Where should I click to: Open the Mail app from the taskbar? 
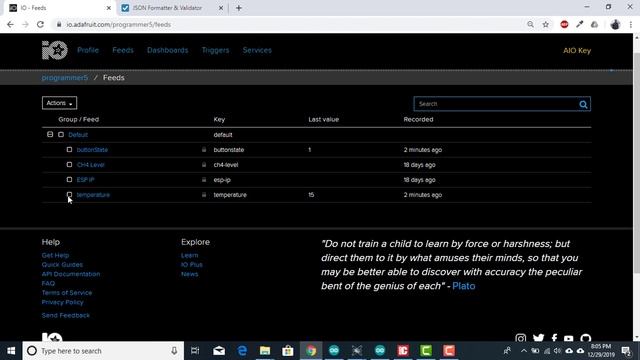pyautogui.click(x=219, y=351)
